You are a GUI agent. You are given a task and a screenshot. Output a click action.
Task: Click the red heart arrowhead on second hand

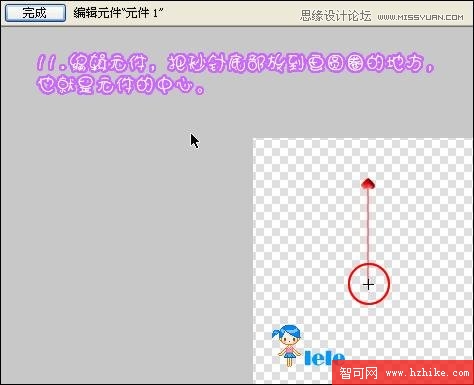(368, 184)
